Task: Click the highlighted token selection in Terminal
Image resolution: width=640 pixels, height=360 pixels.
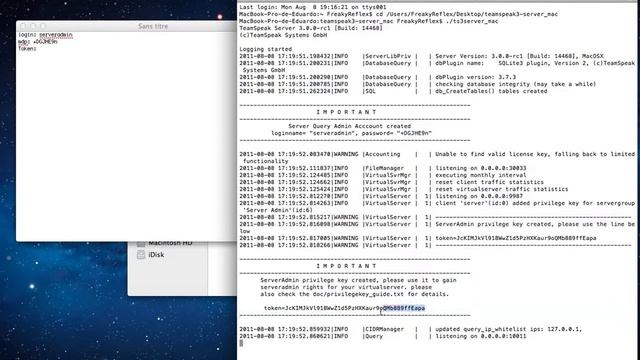Action: 404,308
